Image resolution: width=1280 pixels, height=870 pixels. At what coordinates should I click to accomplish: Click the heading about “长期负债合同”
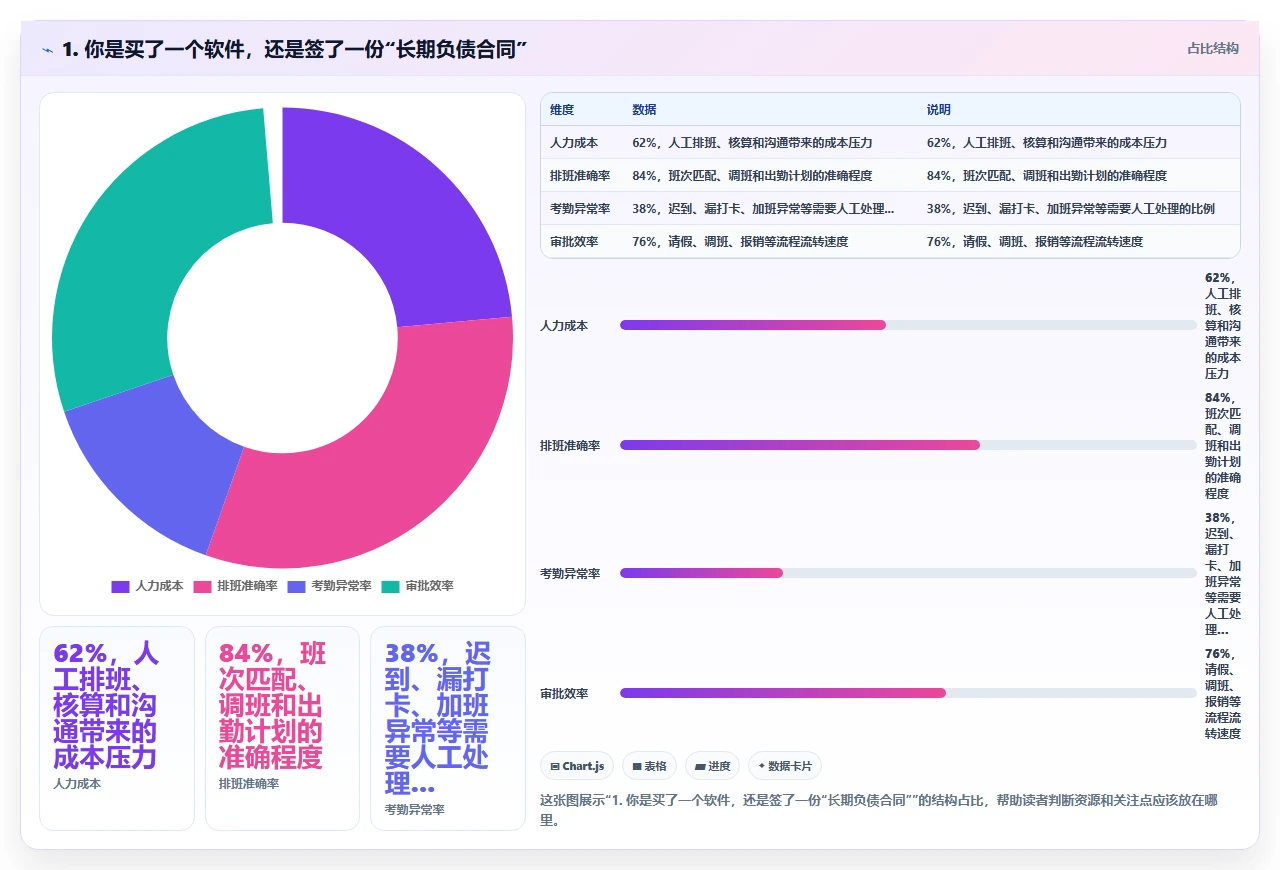pos(294,49)
